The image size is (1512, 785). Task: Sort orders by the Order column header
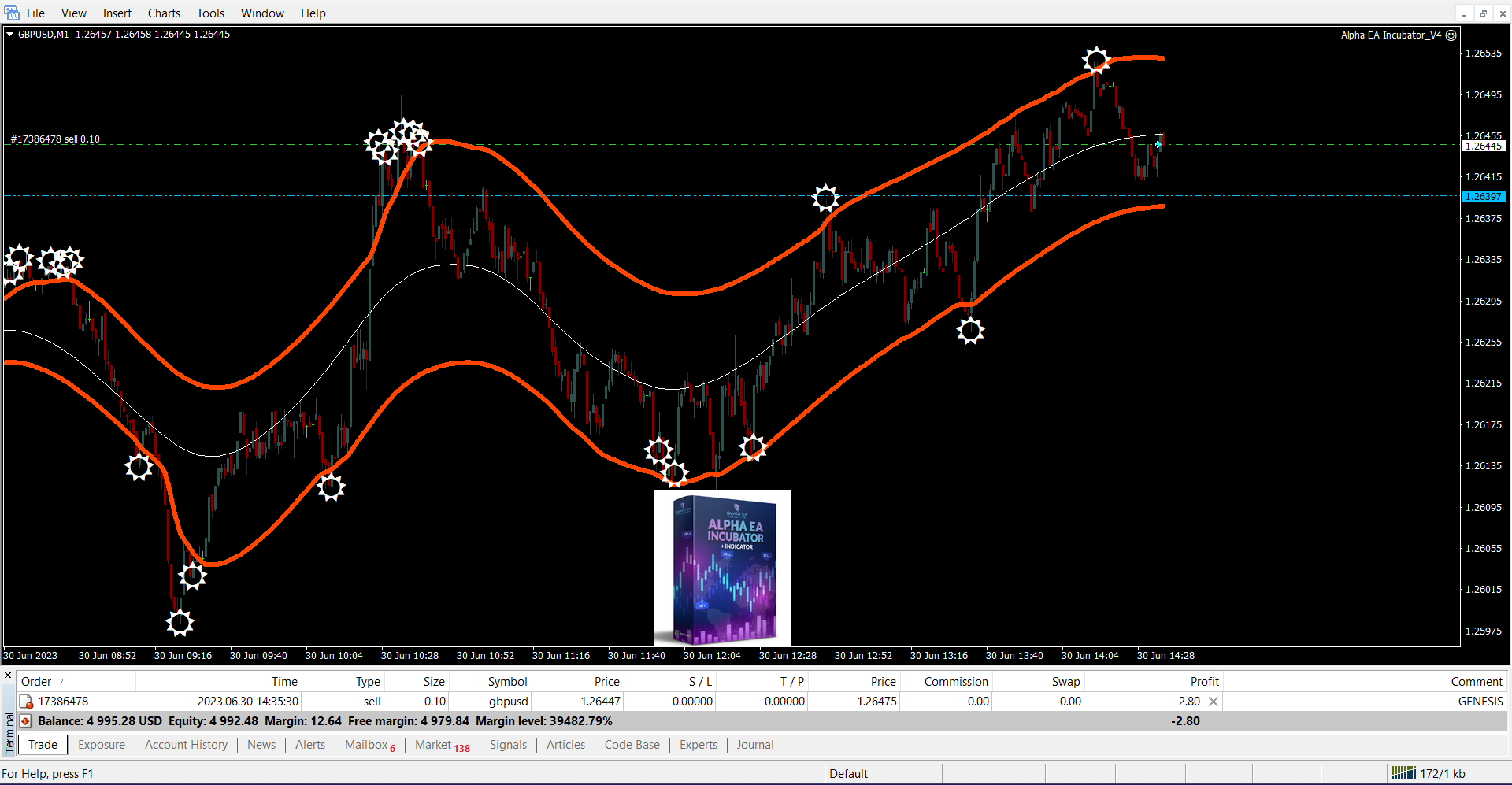click(36, 682)
